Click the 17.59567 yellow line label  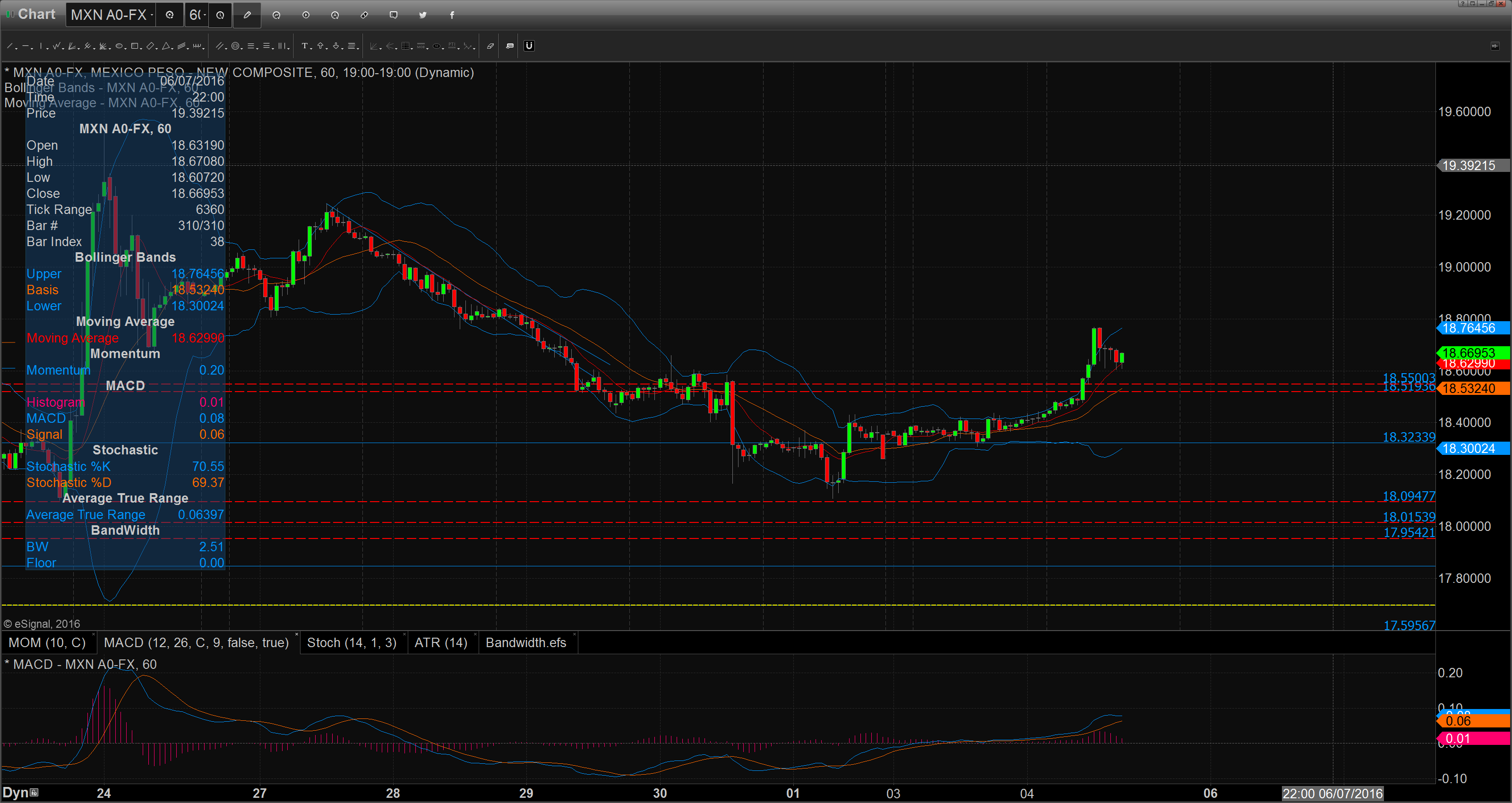click(x=1409, y=625)
